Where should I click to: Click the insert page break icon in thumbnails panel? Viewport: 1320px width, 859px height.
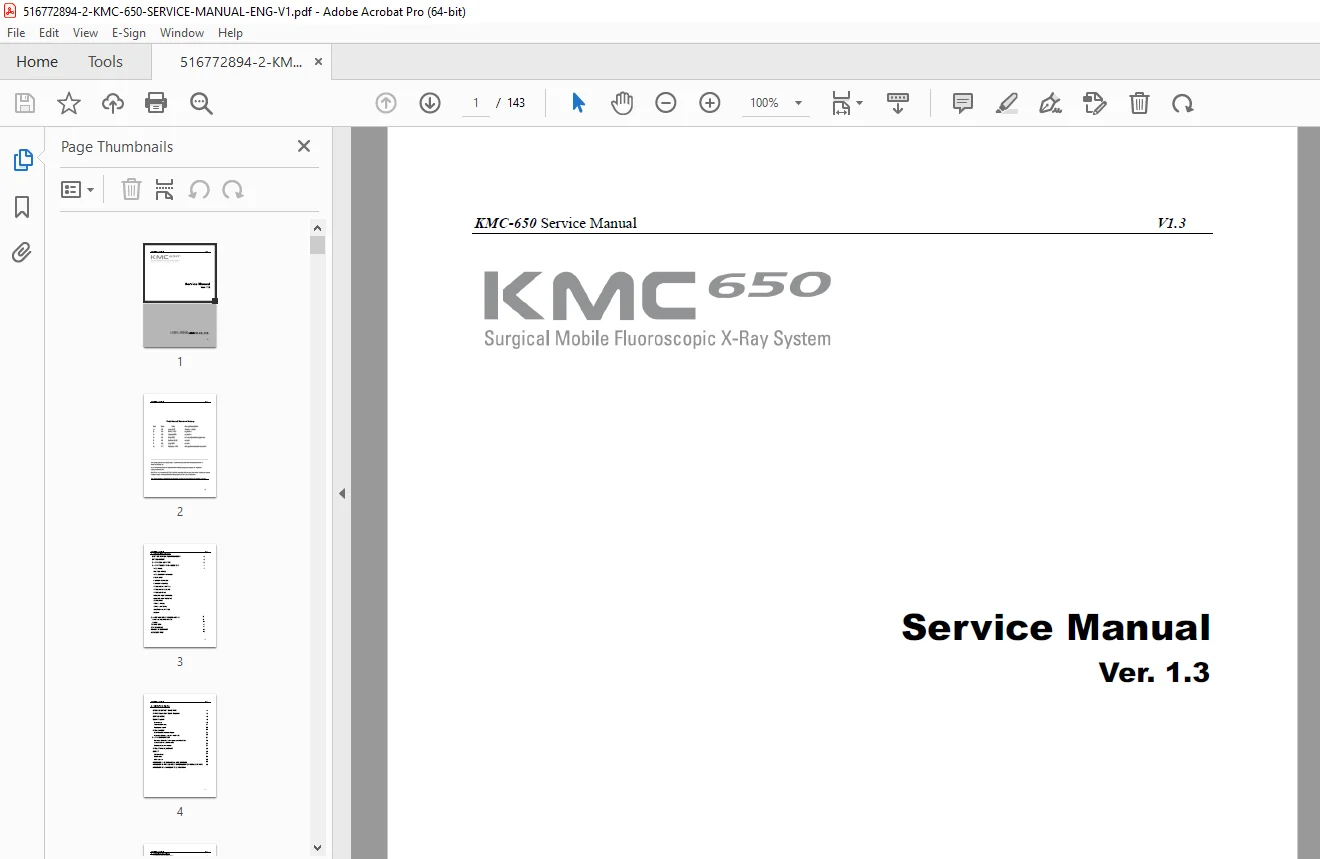tap(165, 190)
